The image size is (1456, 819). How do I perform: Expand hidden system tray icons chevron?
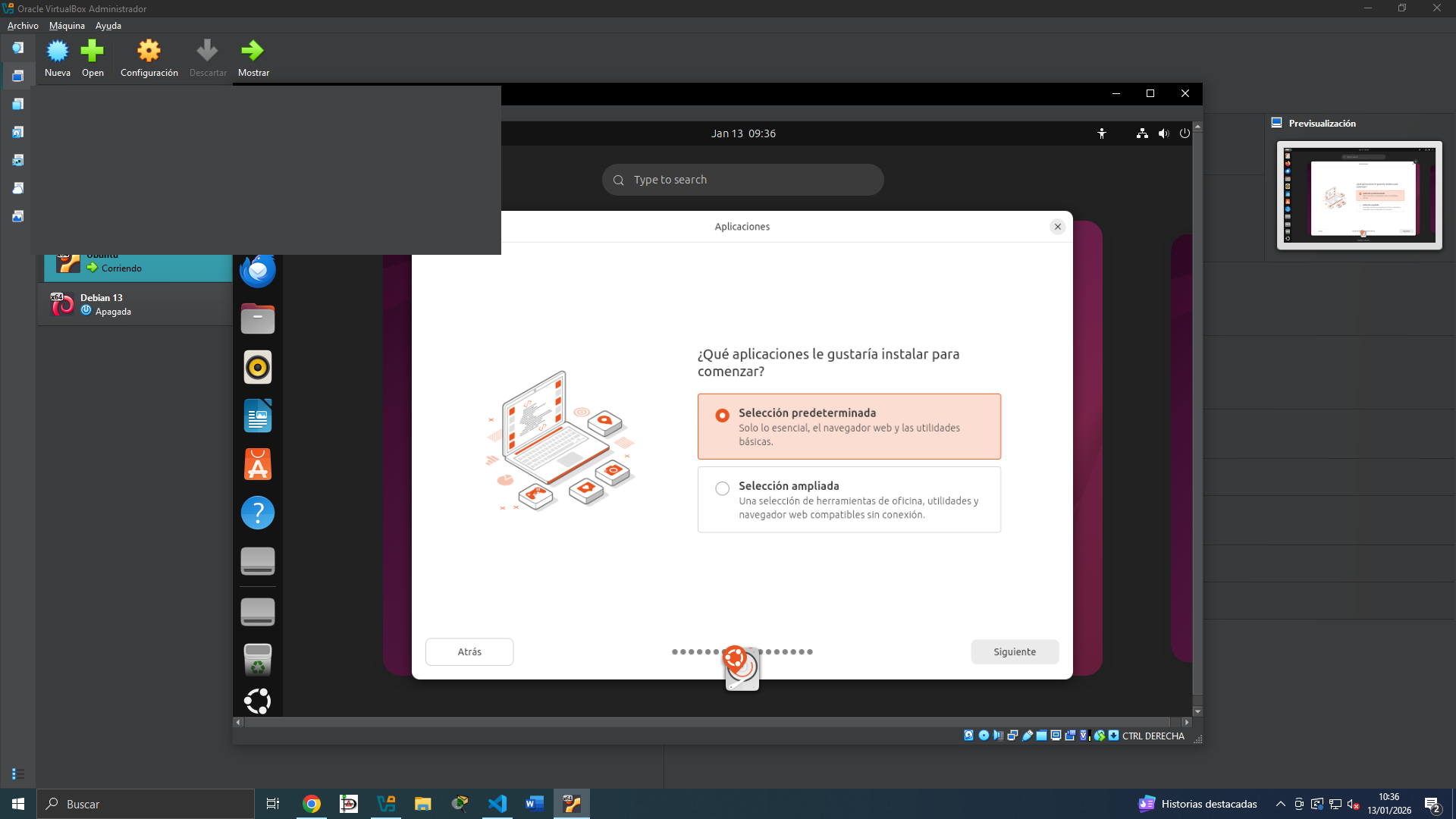coord(1281,804)
